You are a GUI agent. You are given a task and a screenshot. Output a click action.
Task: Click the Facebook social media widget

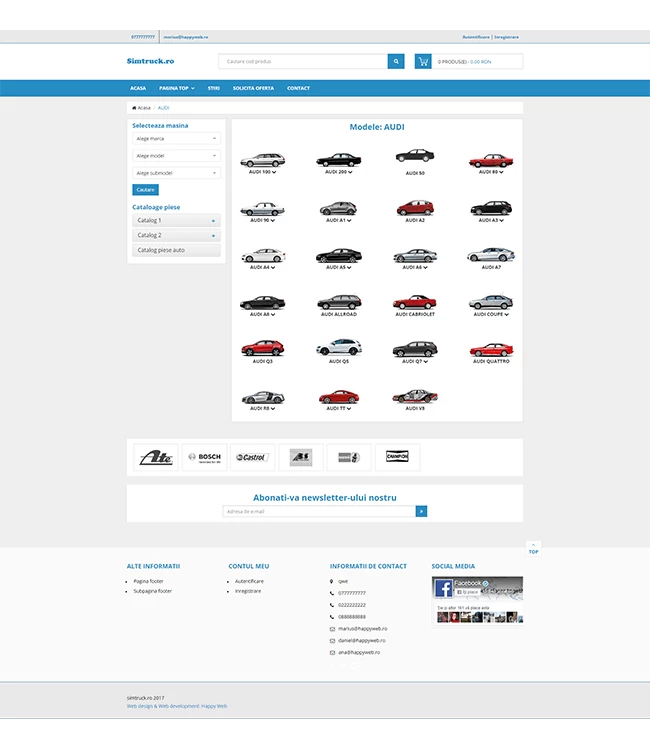click(477, 601)
